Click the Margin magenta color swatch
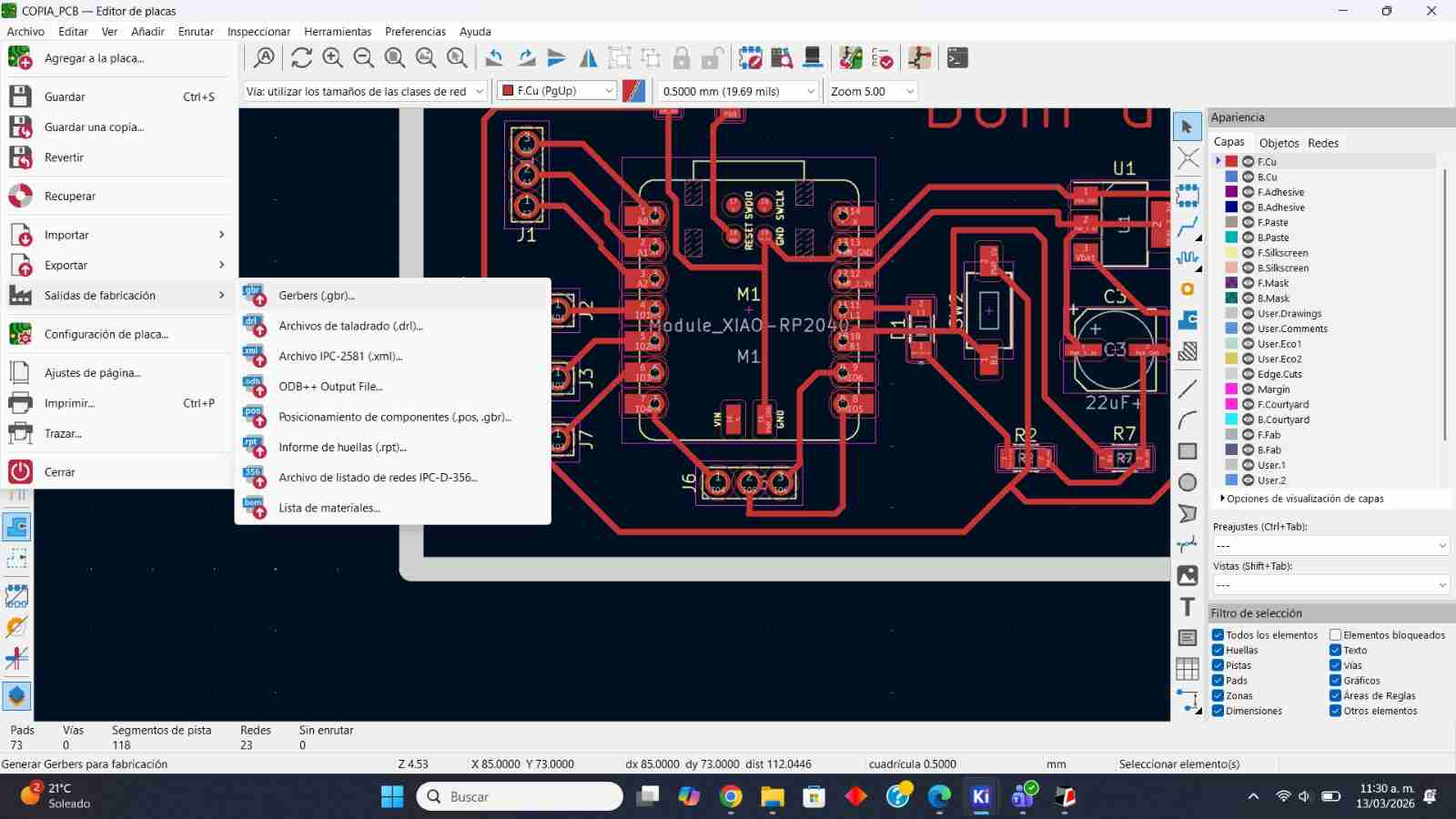This screenshot has height=819, width=1456. pos(1231,389)
